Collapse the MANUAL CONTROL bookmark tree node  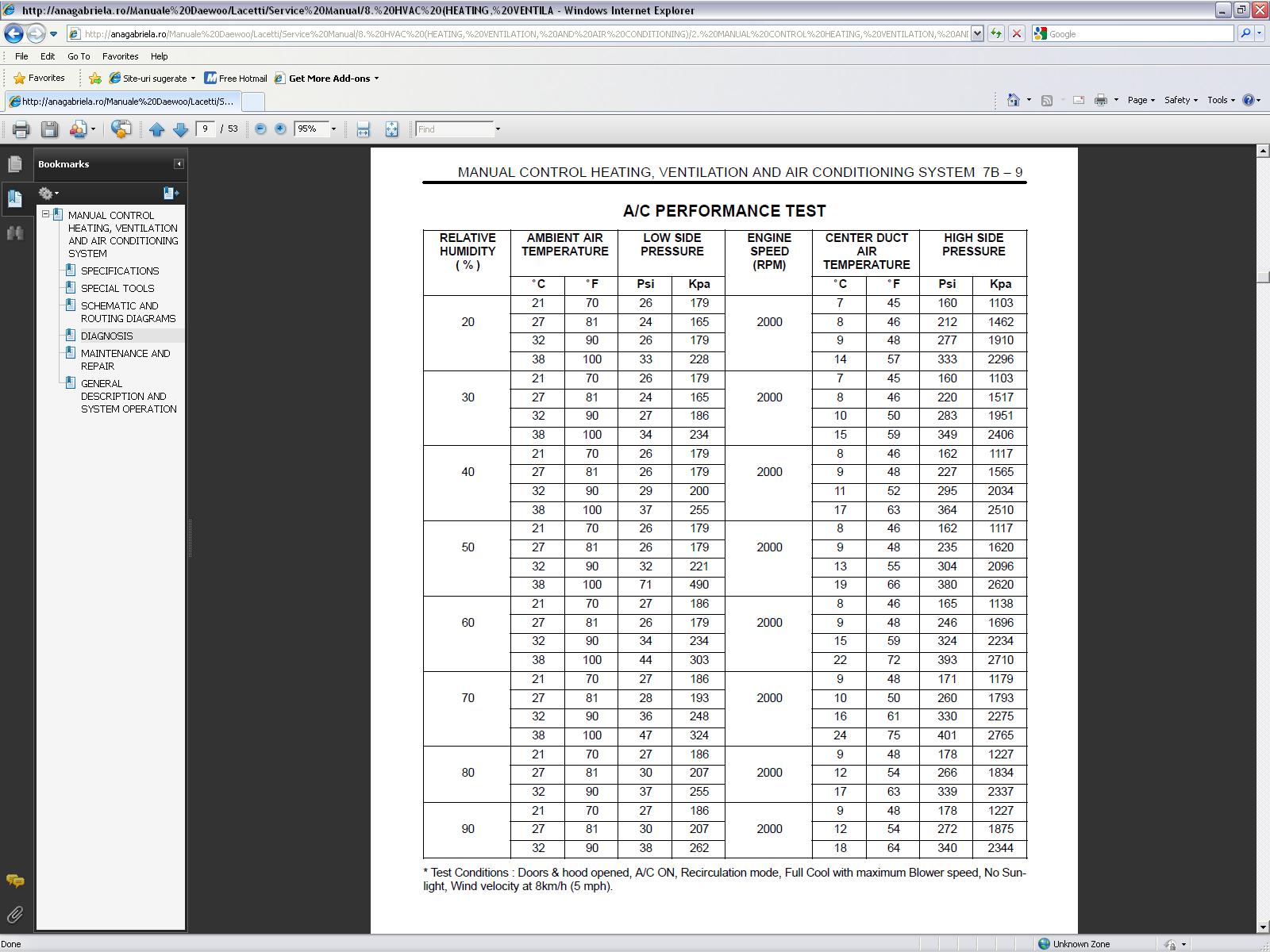tap(46, 214)
